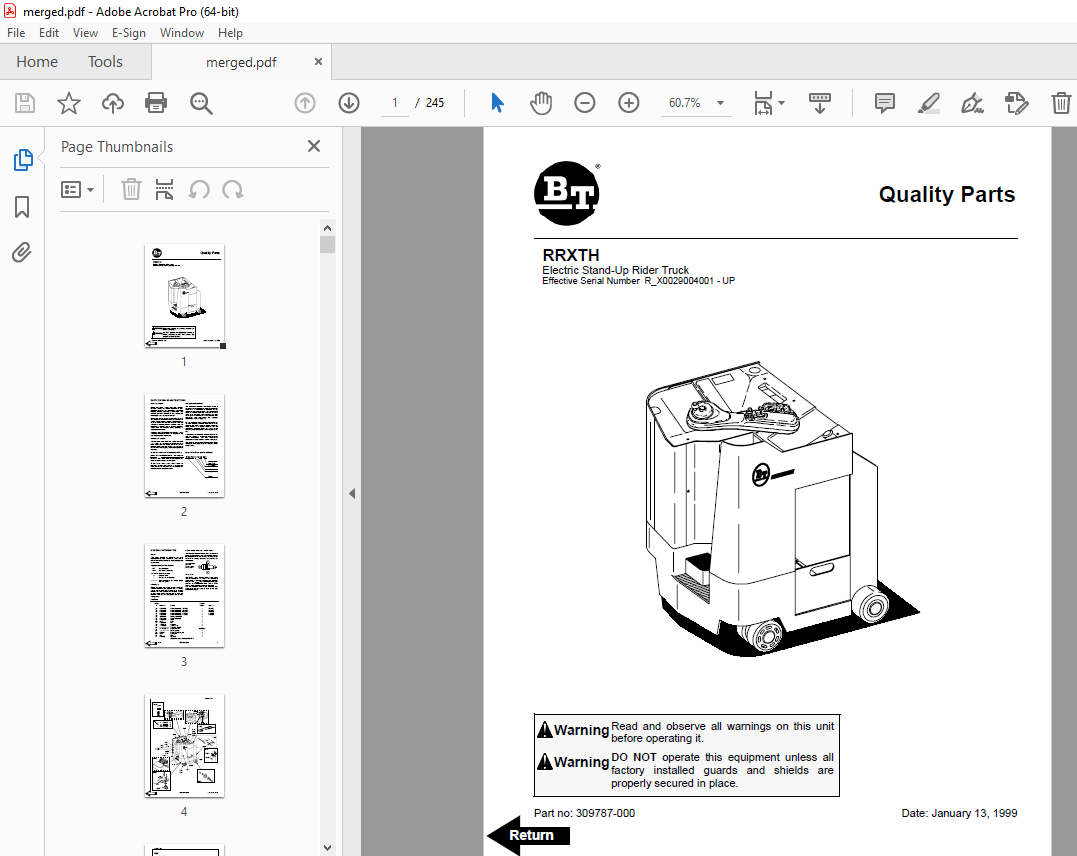Viewport: 1077px width, 856px height.
Task: Click the thumbnail panel print pages icon
Action: [x=164, y=189]
